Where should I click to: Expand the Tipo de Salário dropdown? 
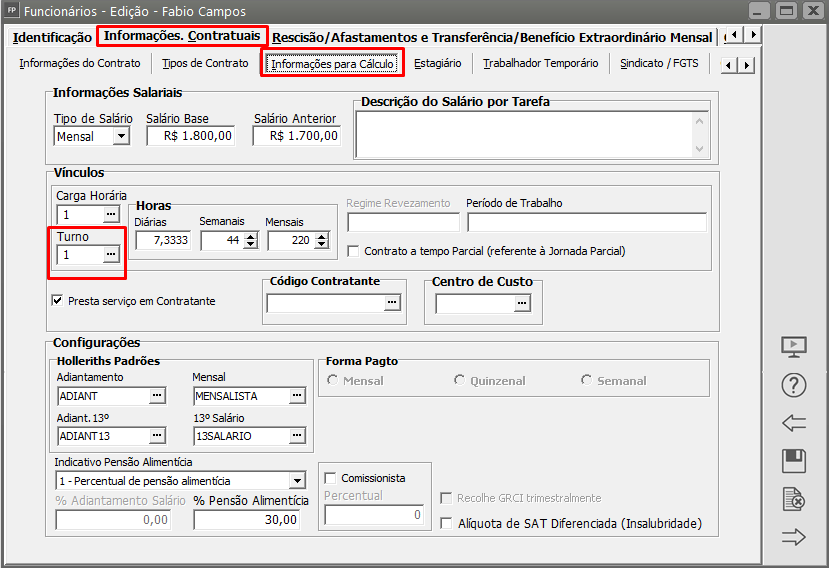click(x=122, y=136)
